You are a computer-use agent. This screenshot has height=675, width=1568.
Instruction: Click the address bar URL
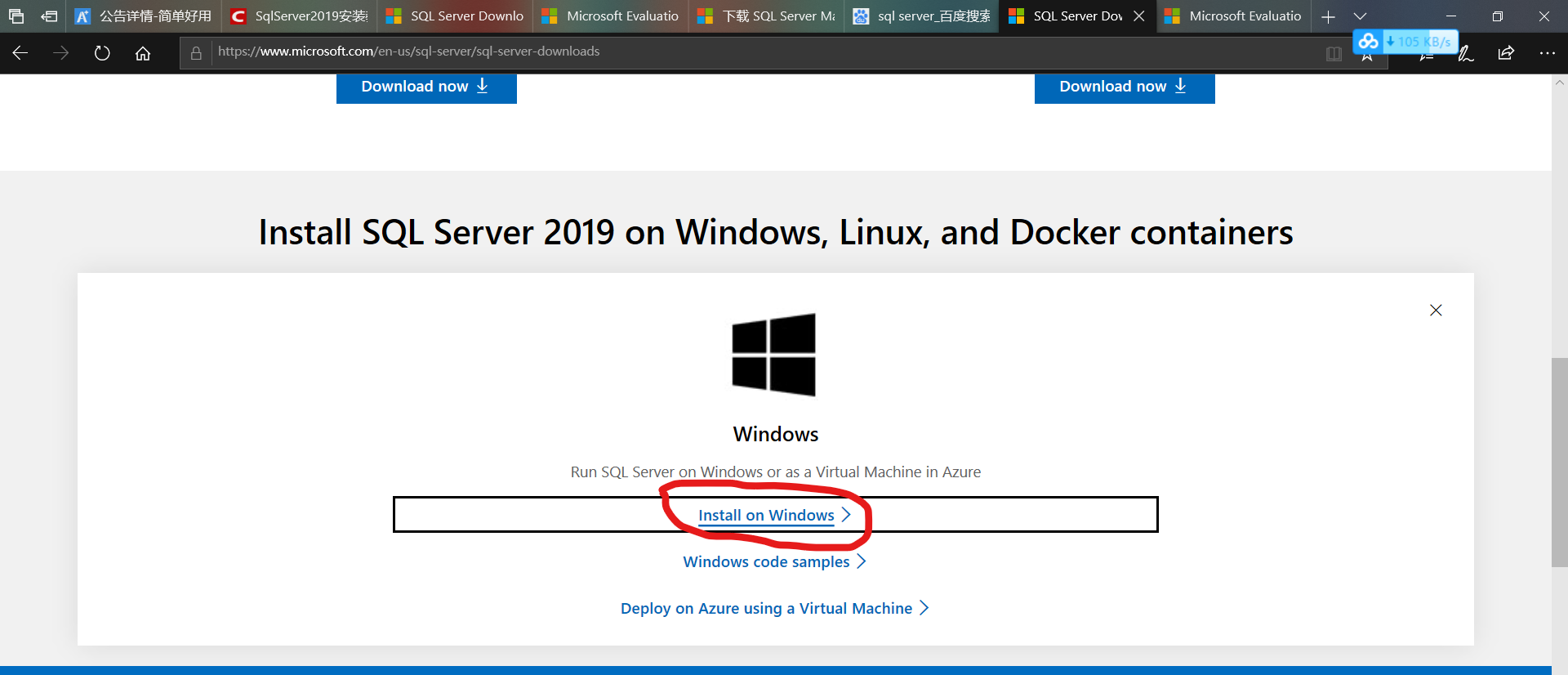(408, 51)
